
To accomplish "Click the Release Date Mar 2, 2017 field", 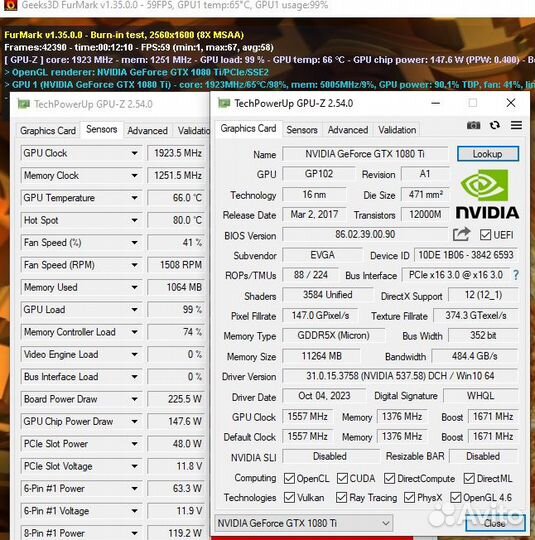I will coord(314,215).
